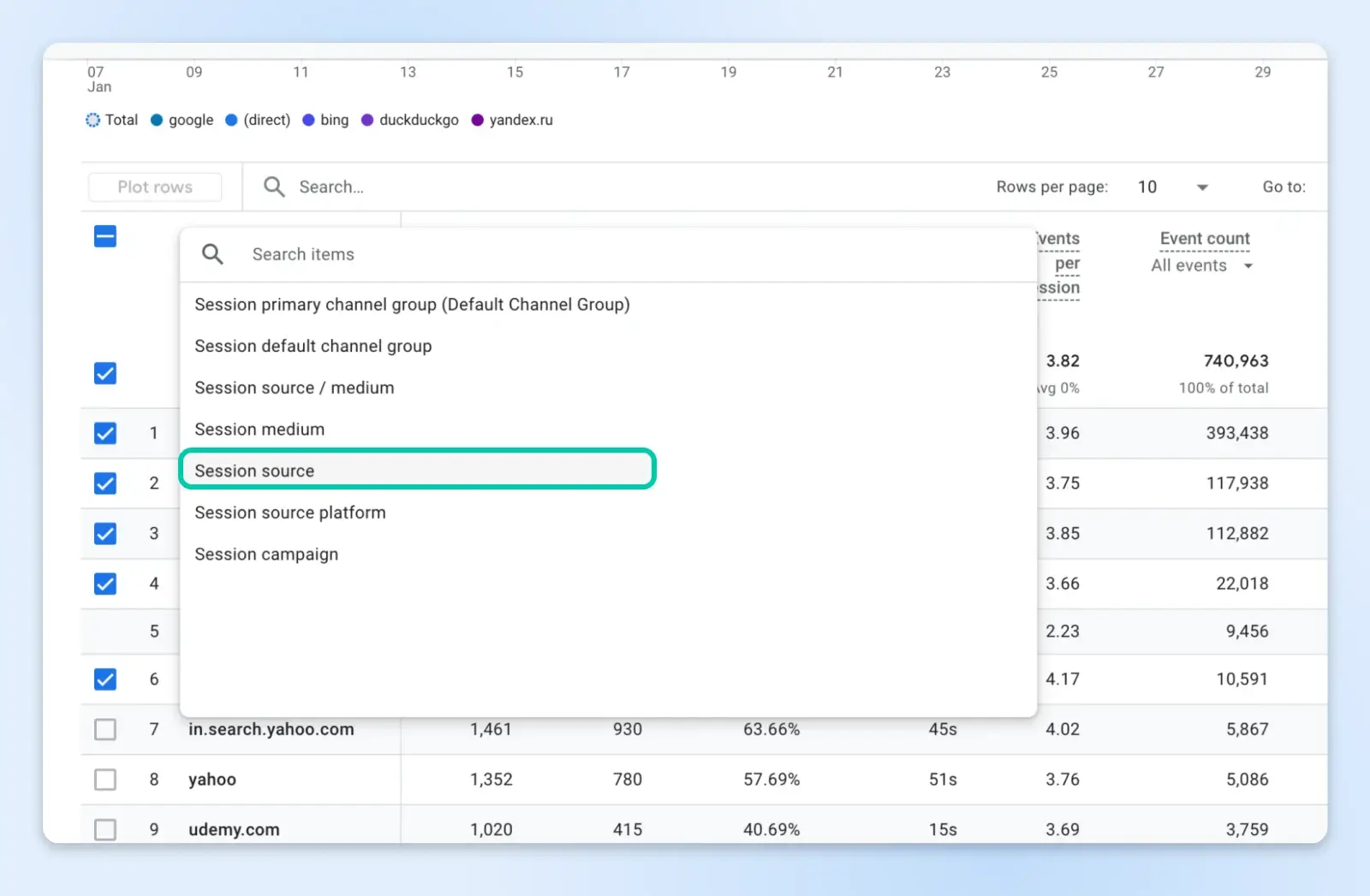Choose Session source / medium option

pyautogui.click(x=294, y=388)
